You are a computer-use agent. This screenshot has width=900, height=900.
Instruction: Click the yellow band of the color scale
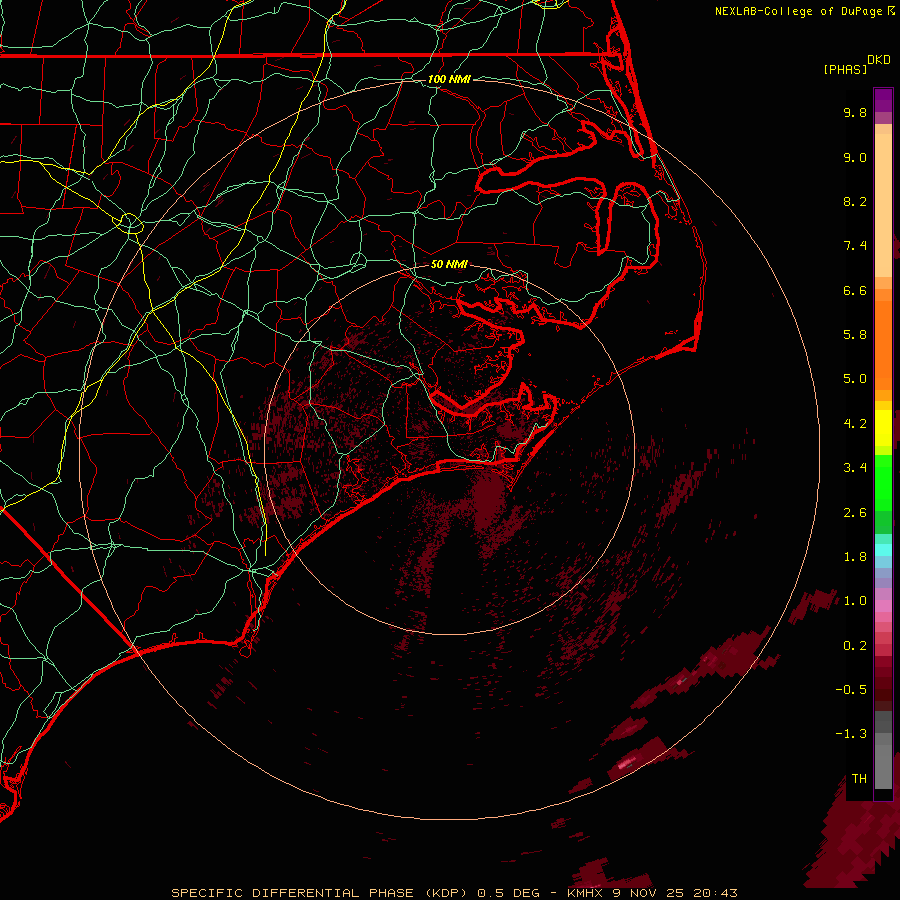click(883, 428)
